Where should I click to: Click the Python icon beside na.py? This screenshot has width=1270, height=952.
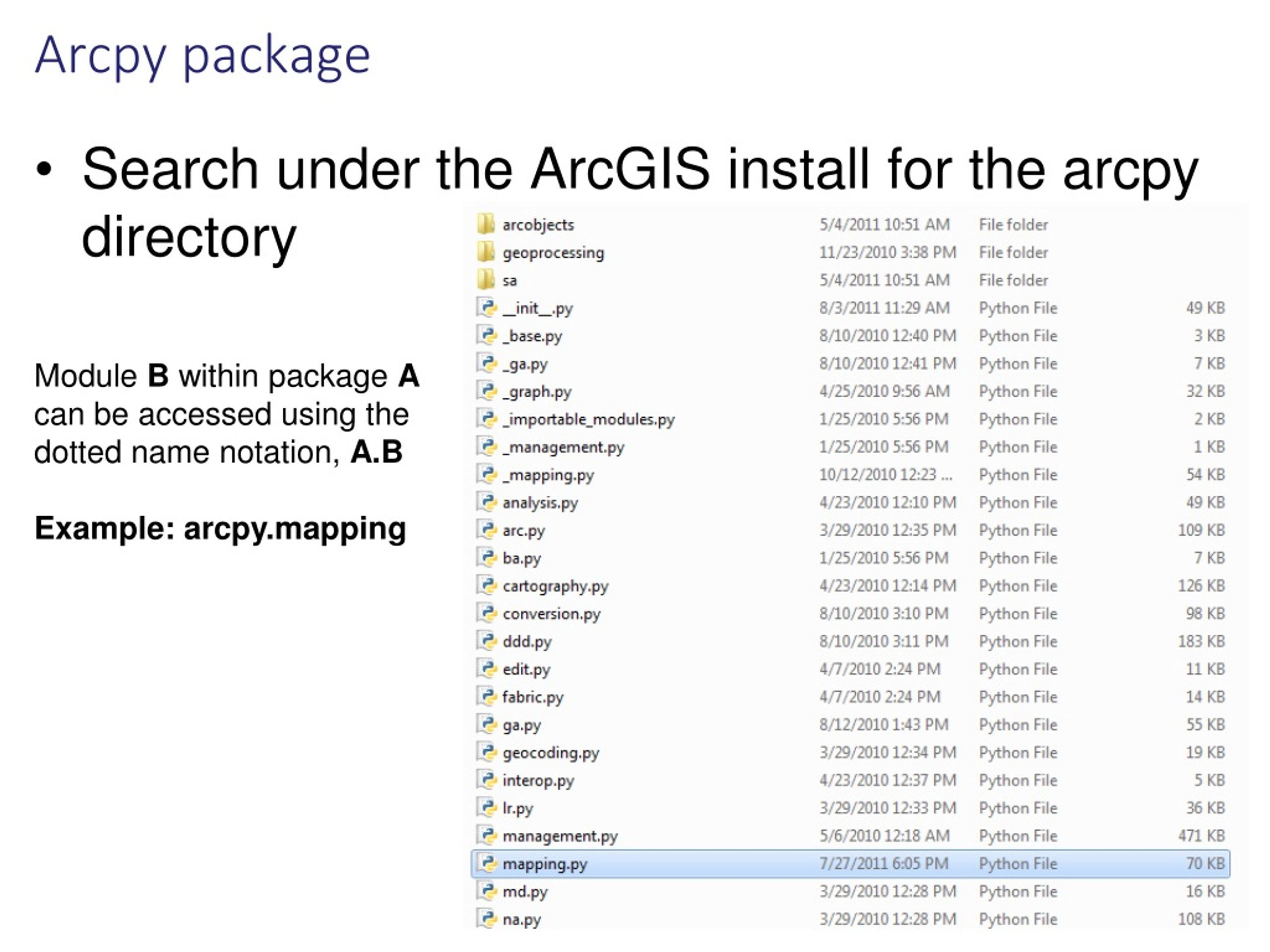487,919
